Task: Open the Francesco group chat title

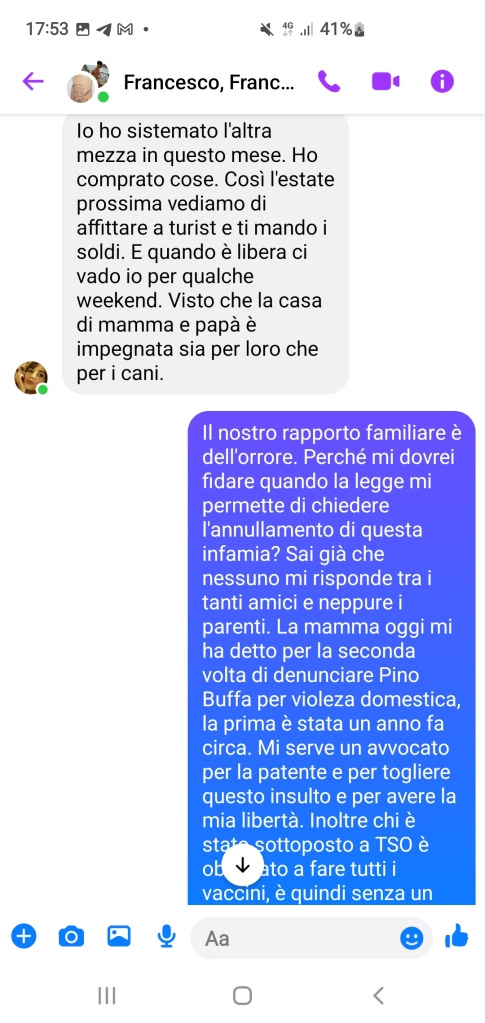Action: pyautogui.click(x=209, y=83)
